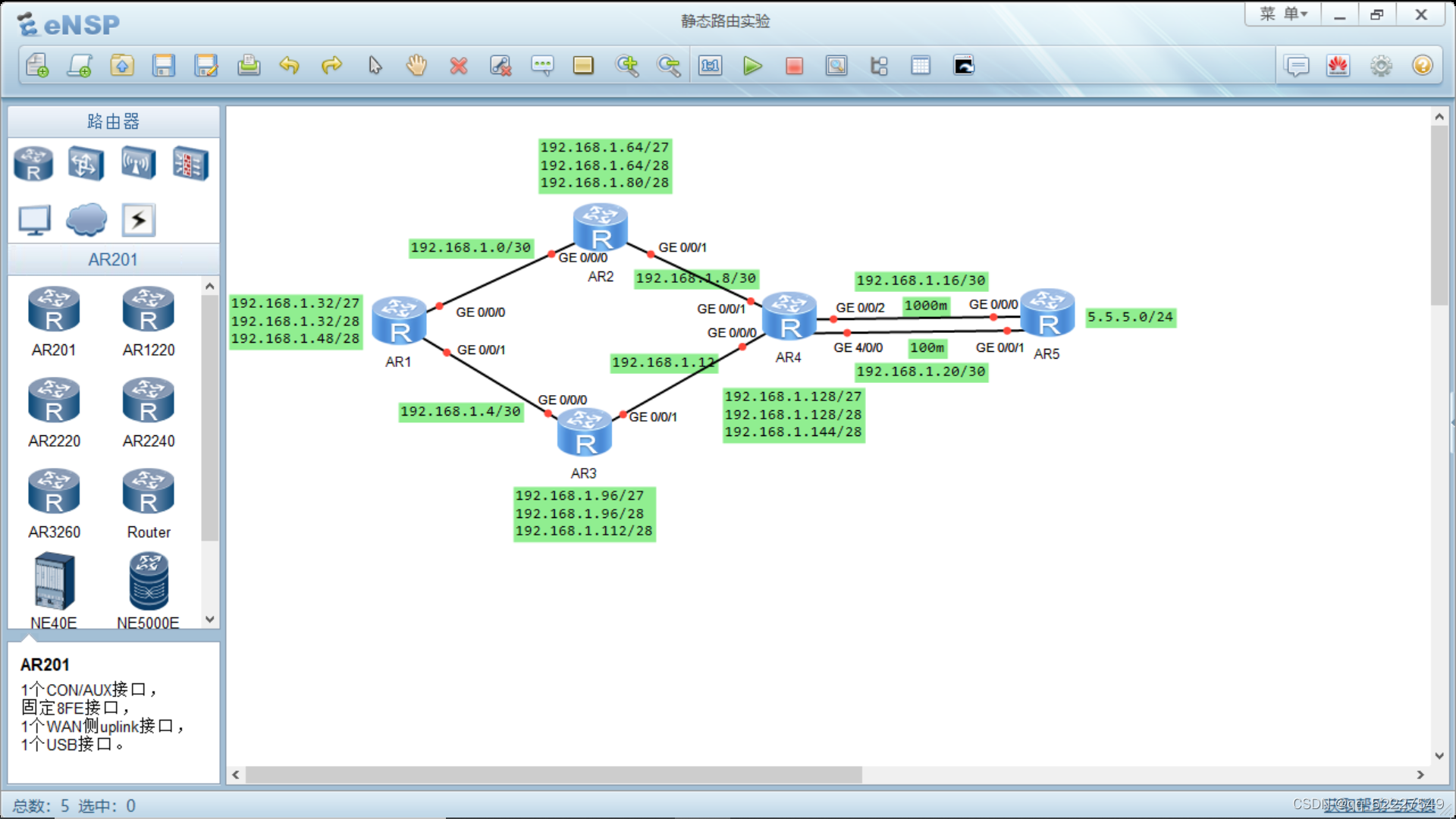Open the 菜单 dropdown menu

1283,14
